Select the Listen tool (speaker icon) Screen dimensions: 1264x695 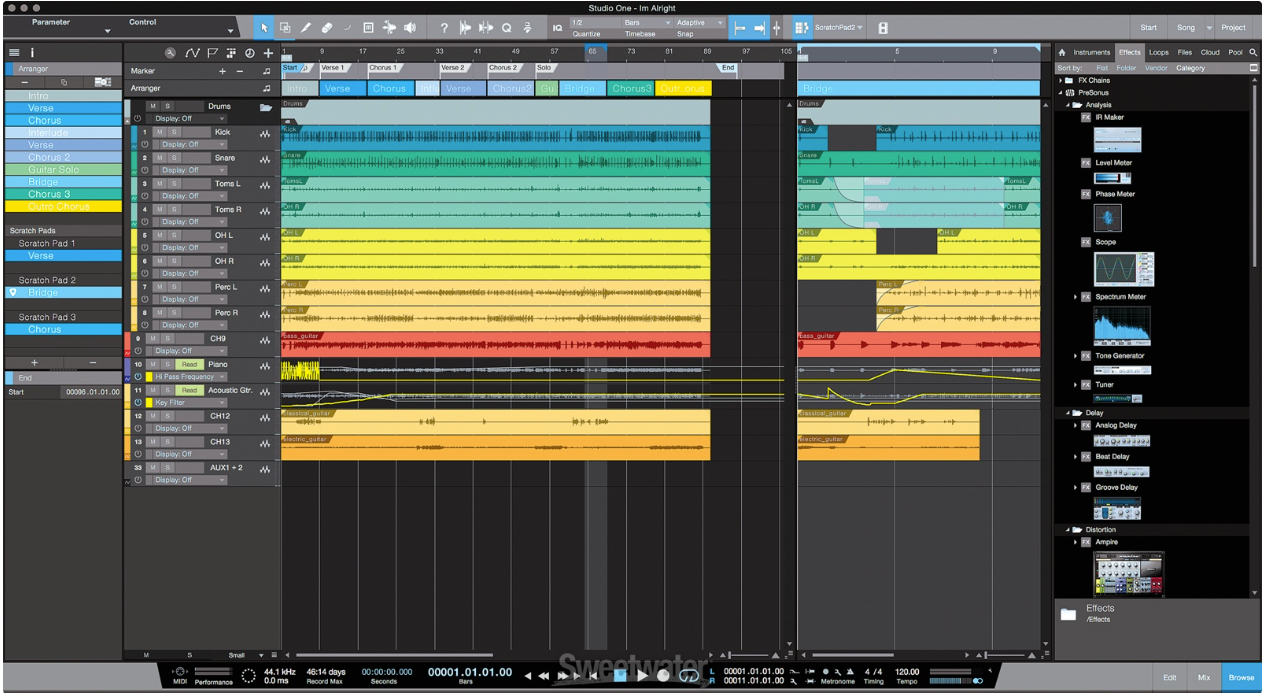[410, 27]
